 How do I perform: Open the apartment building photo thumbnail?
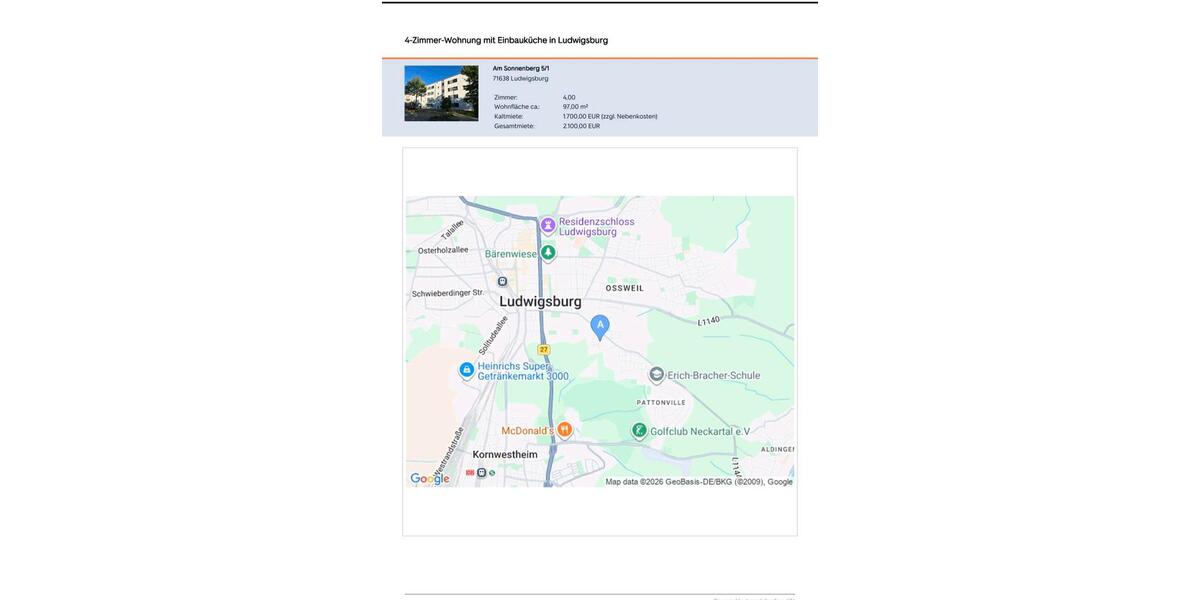click(441, 93)
